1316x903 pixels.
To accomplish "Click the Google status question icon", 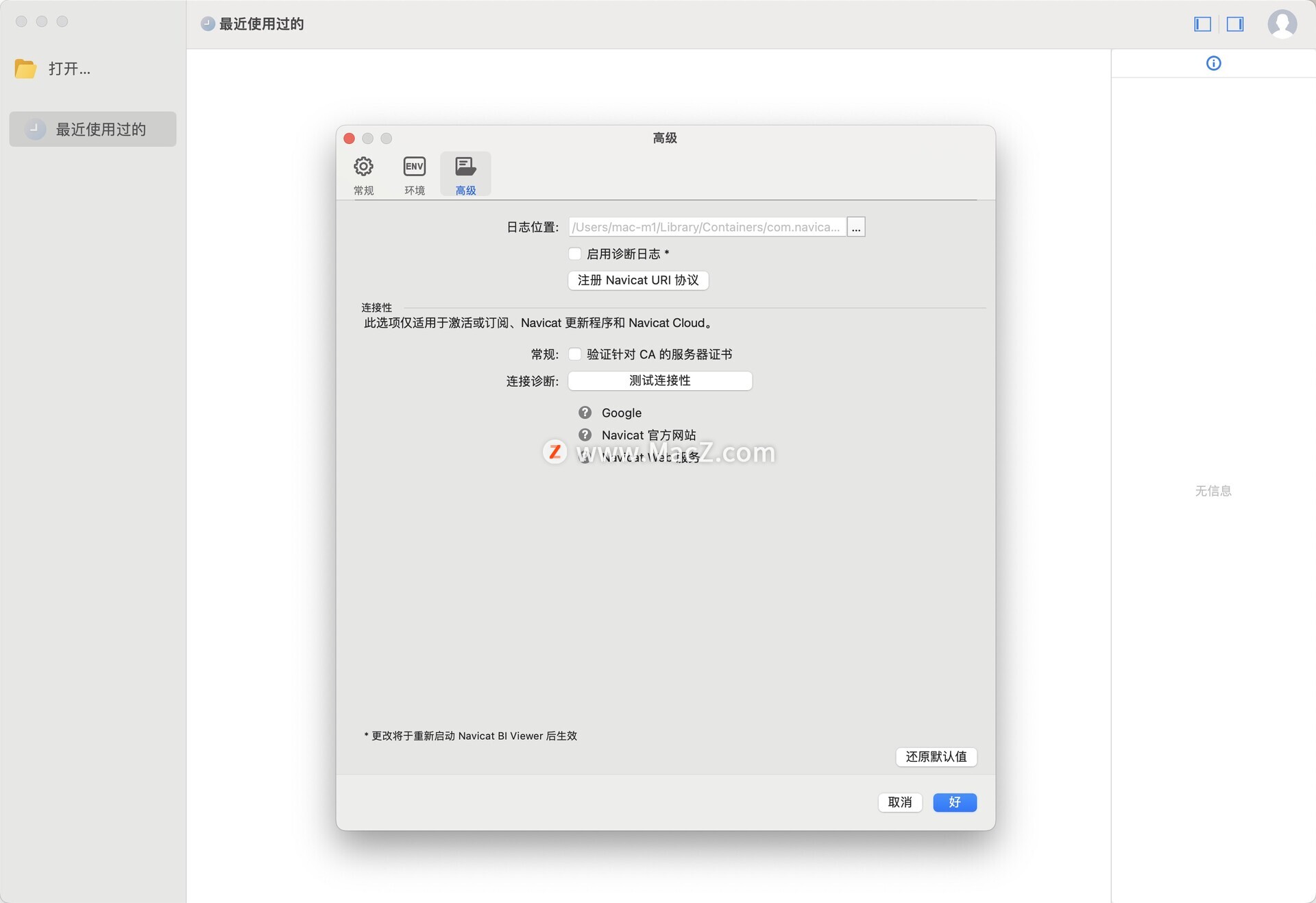I will tap(585, 413).
